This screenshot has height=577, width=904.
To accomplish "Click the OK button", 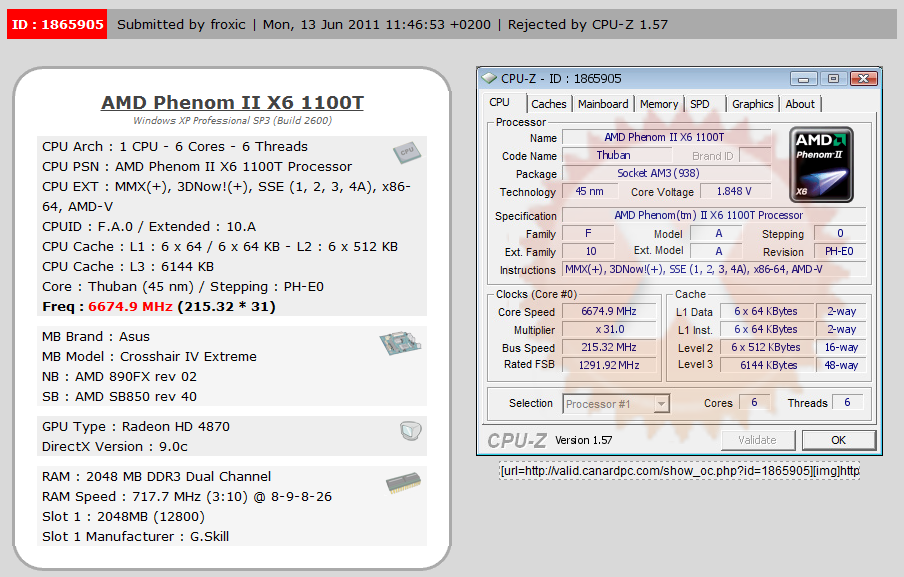I will [838, 440].
